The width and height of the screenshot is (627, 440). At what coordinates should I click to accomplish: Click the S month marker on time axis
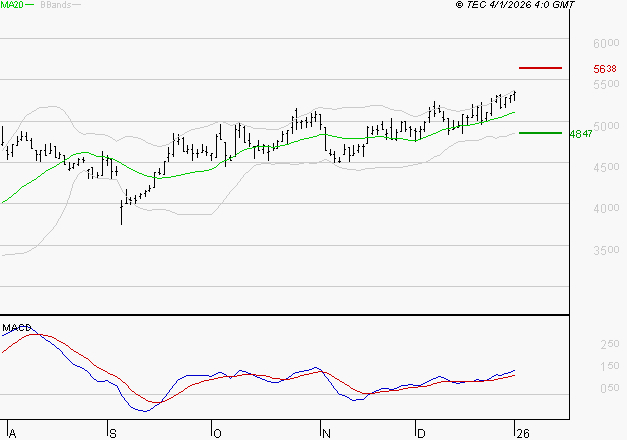(113, 434)
